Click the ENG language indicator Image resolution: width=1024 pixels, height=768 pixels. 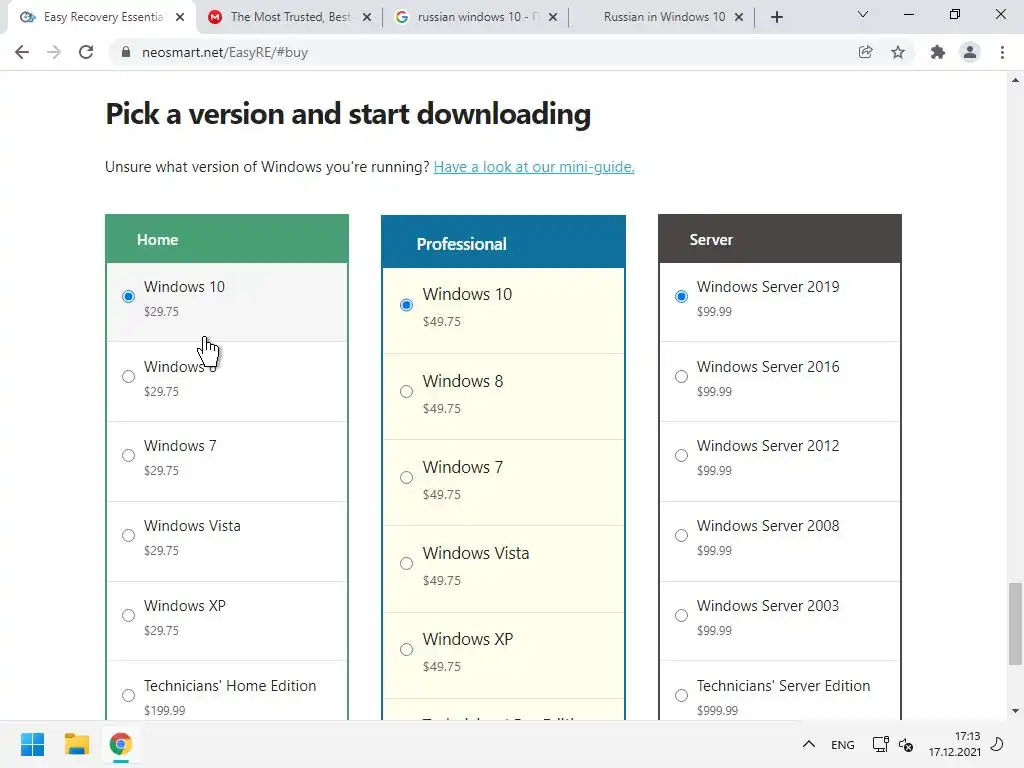[x=842, y=744]
